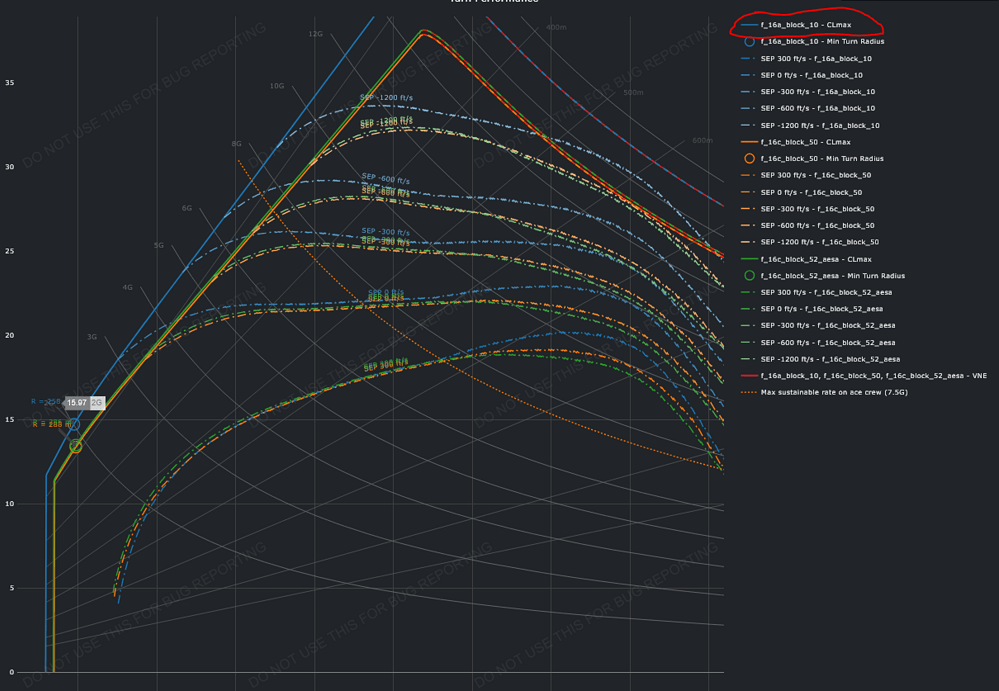Image resolution: width=999 pixels, height=691 pixels.
Task: Toggle SEP -300 ft/s - f_16a_block_10 legend item
Action: (x=808, y=92)
